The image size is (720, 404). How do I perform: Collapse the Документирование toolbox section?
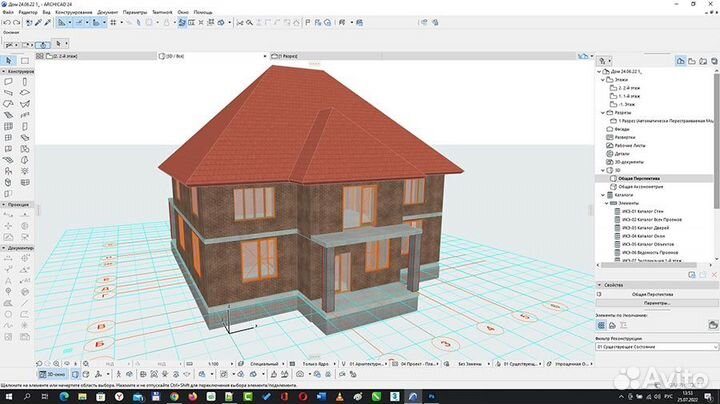point(4,247)
